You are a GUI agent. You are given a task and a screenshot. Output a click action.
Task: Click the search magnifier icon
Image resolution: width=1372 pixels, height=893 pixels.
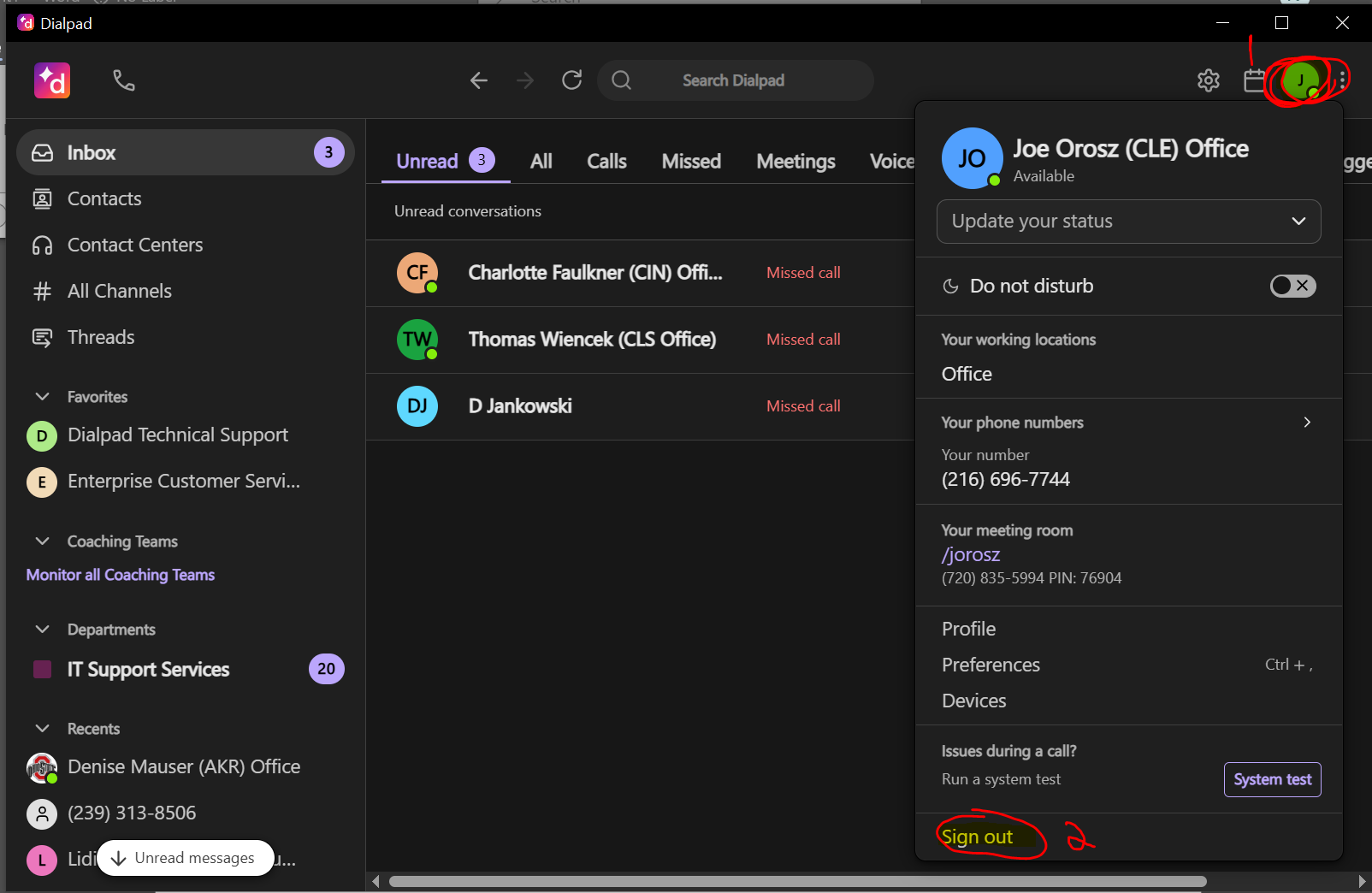621,80
